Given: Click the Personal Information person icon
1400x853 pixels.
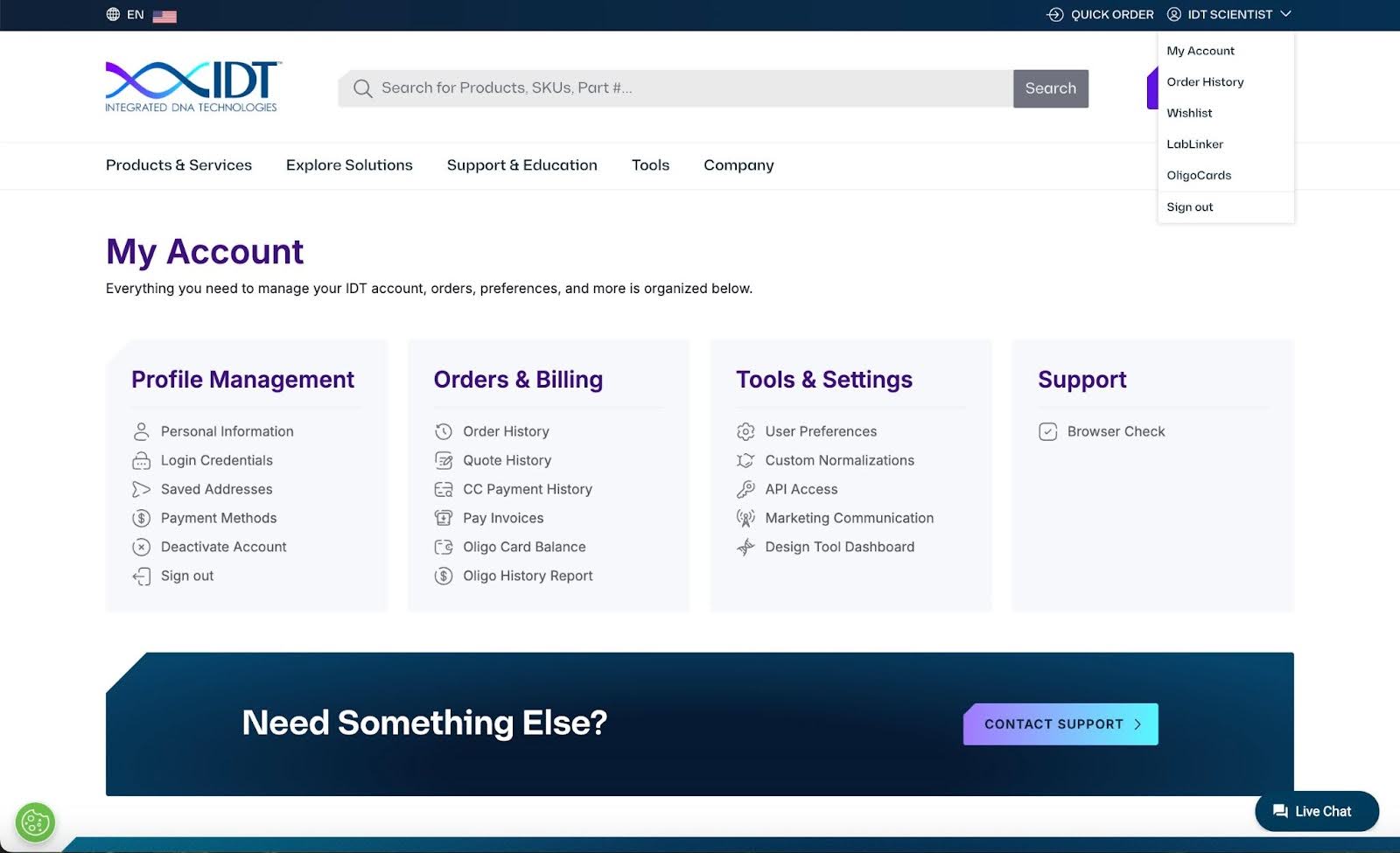Looking at the screenshot, I should pyautogui.click(x=141, y=431).
